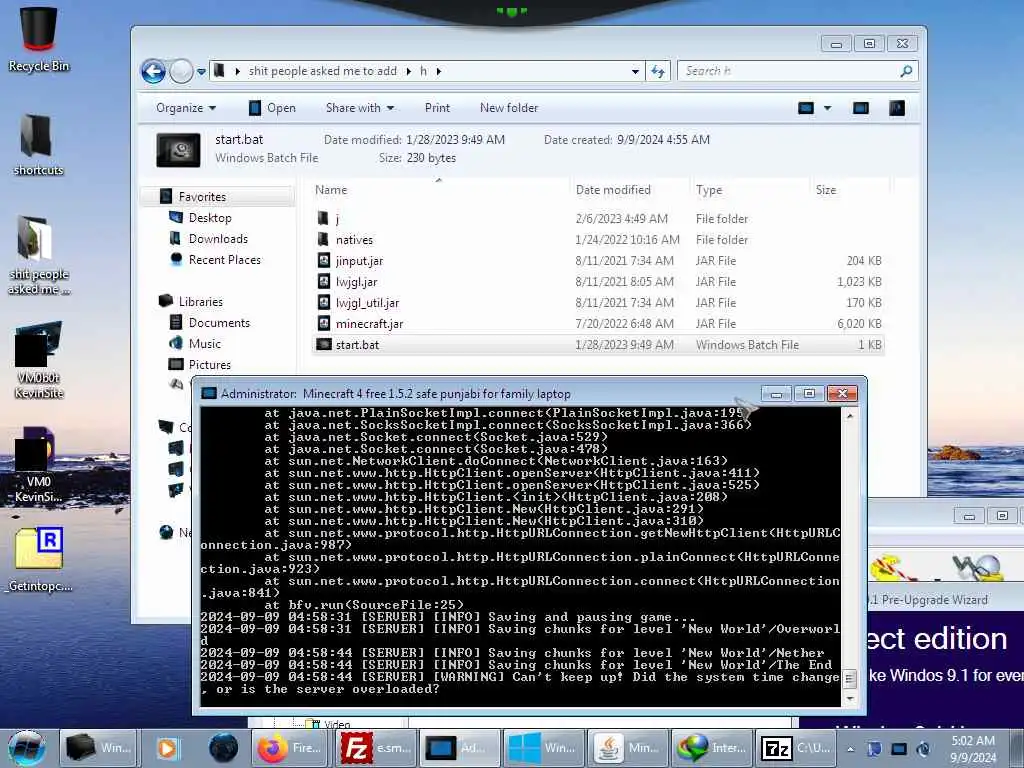Click the console scrollbar thumb
This screenshot has height=768, width=1024.
(850, 679)
